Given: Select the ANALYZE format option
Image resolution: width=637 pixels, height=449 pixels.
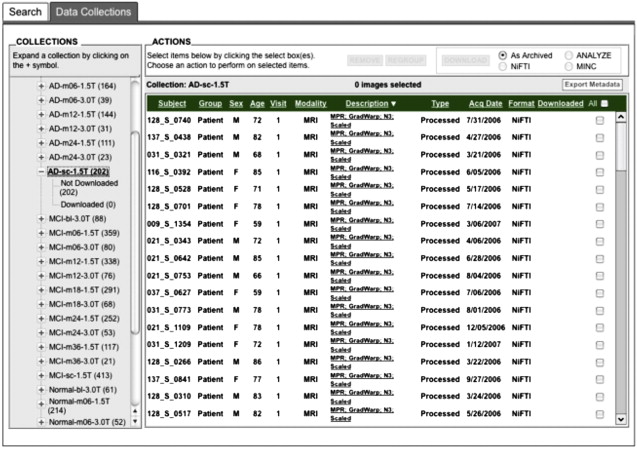Looking at the screenshot, I should pyautogui.click(x=569, y=55).
